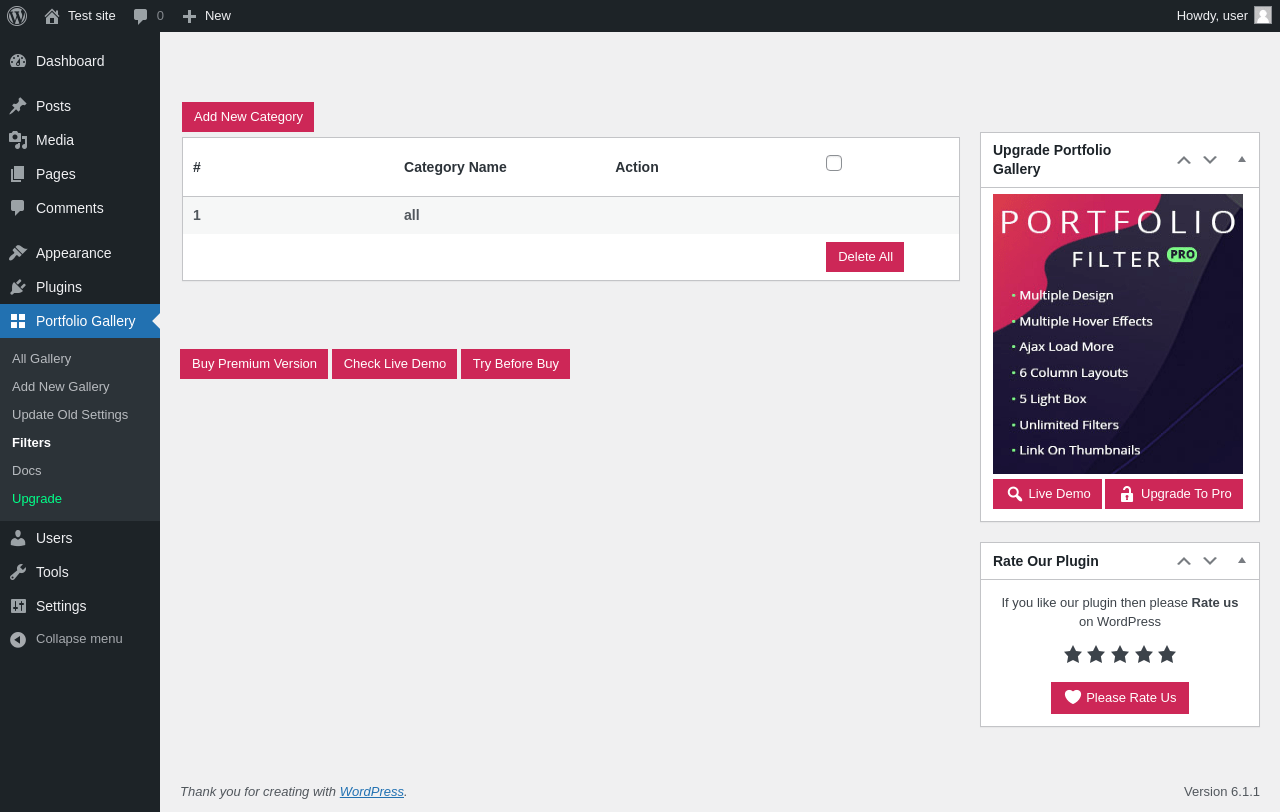Click the magnifier icon on Live Demo

coord(1015,494)
